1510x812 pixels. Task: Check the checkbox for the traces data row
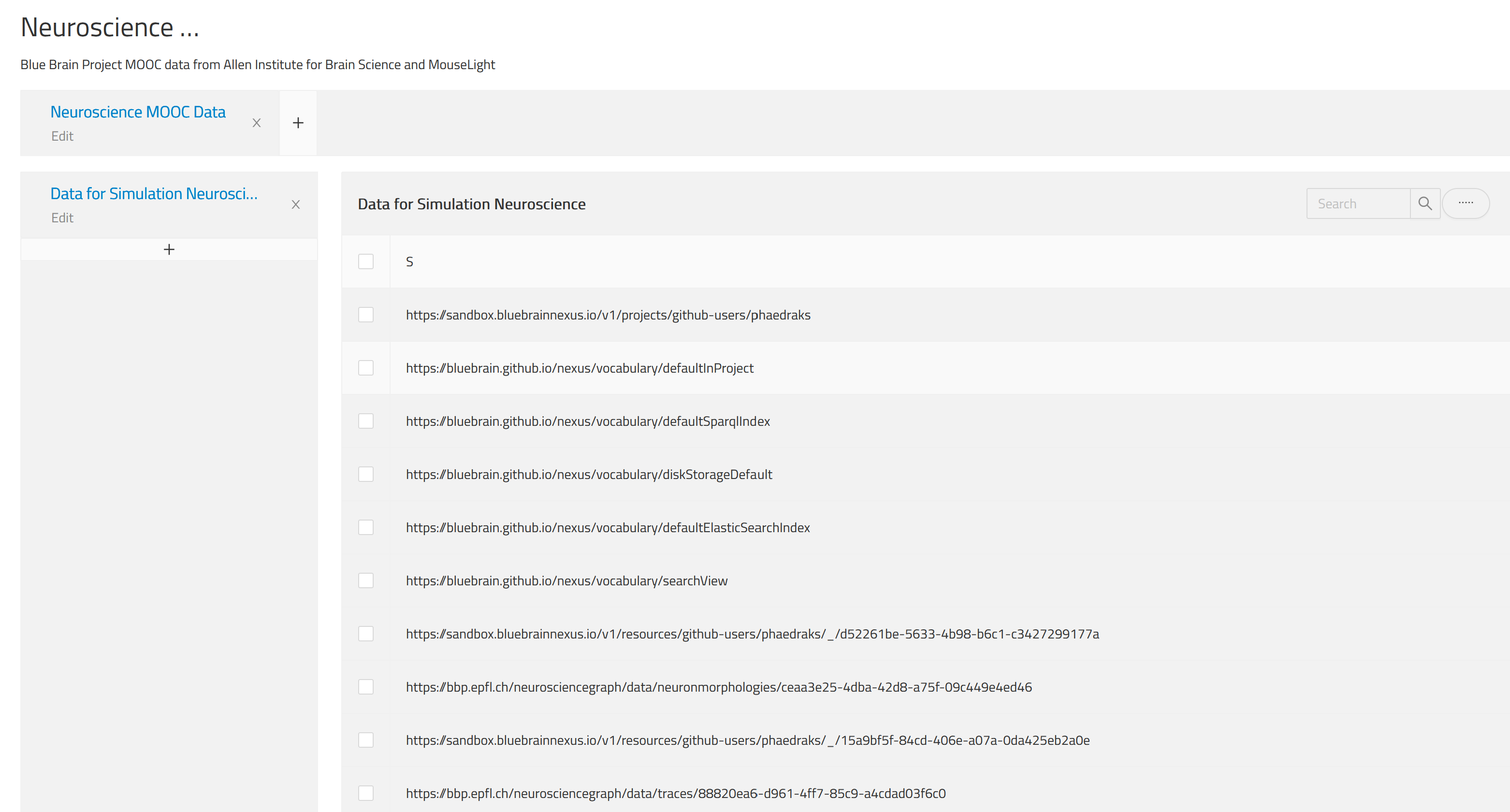366,793
